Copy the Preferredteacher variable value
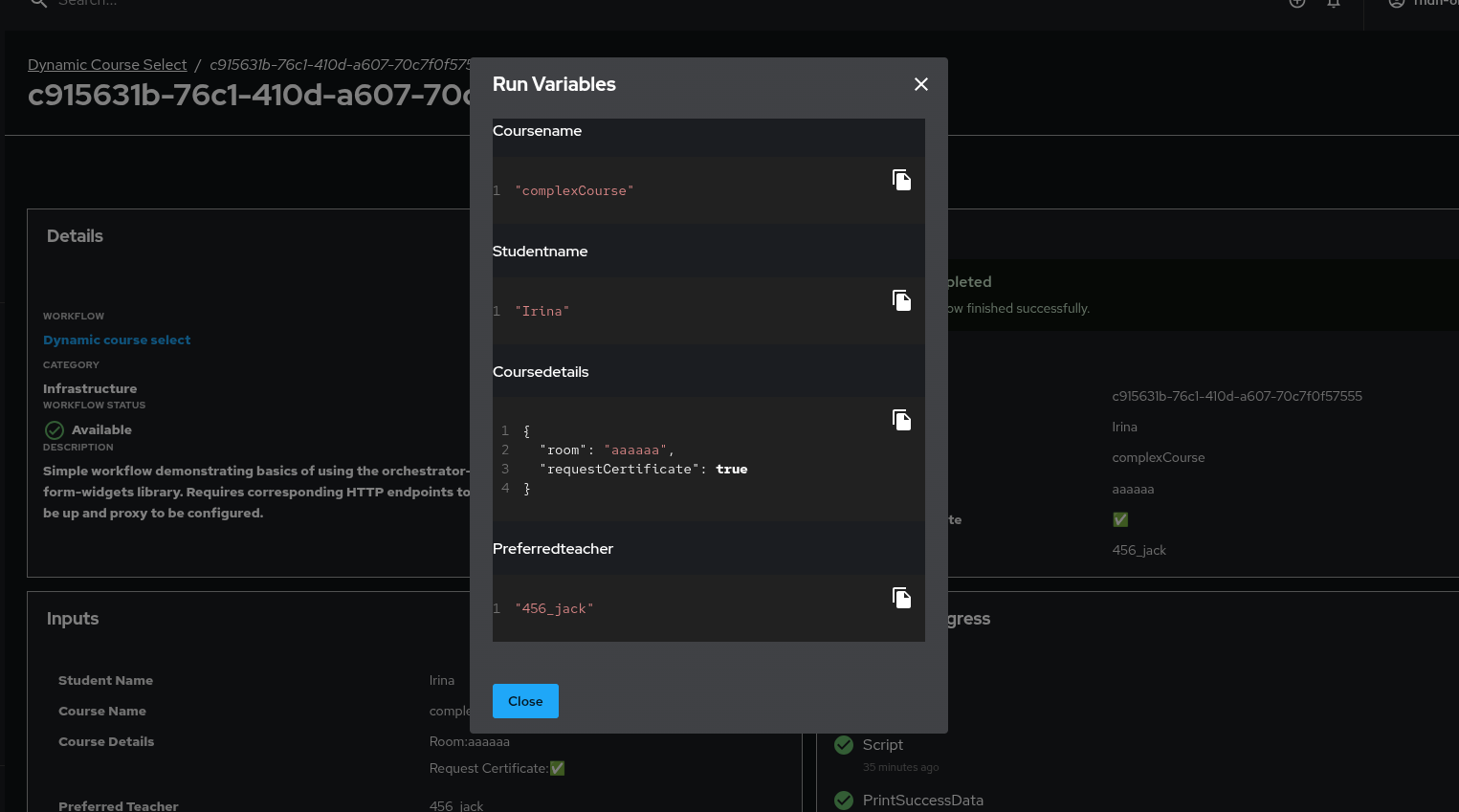Screen dimensions: 1459x812 coord(901,598)
